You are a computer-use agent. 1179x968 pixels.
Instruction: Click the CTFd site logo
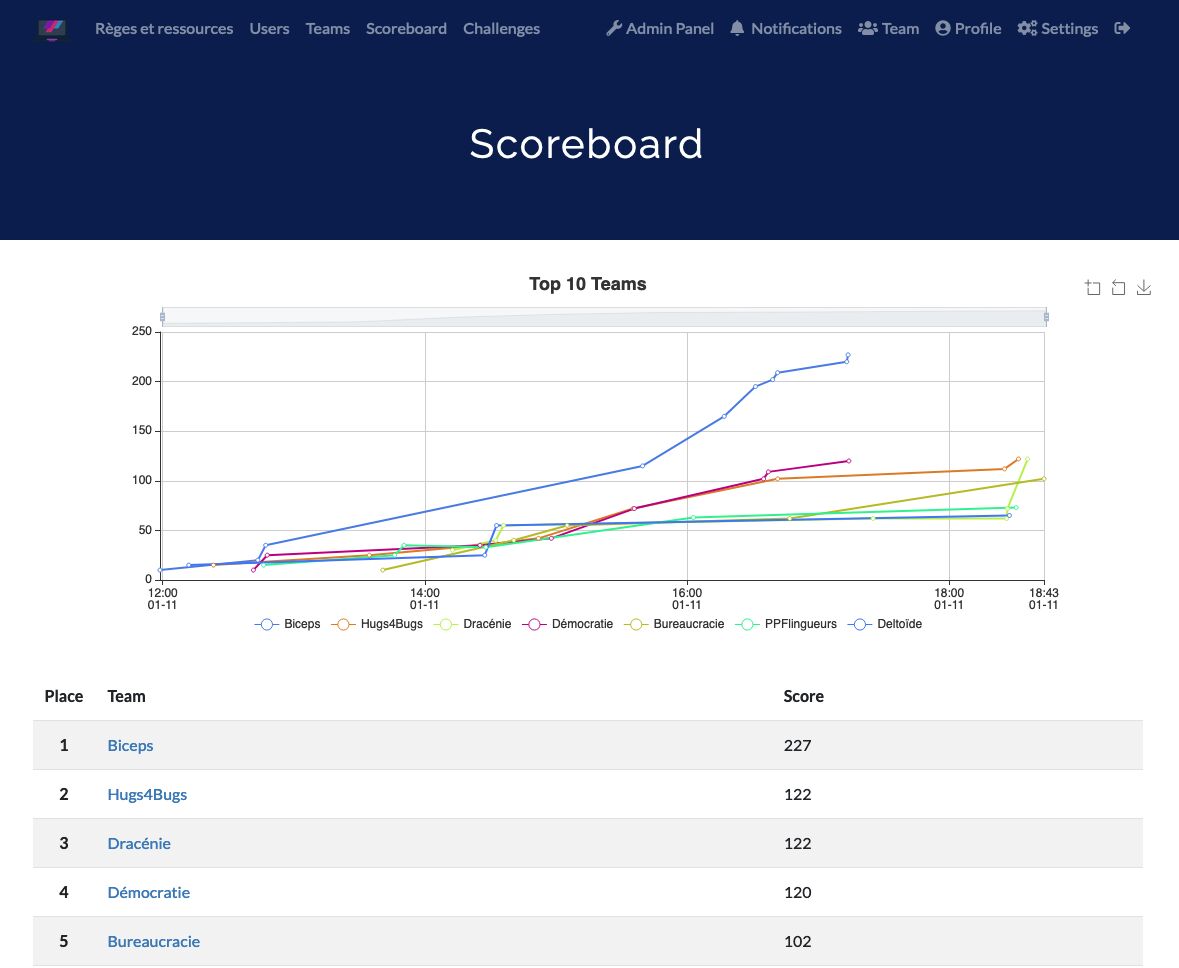[x=52, y=29]
